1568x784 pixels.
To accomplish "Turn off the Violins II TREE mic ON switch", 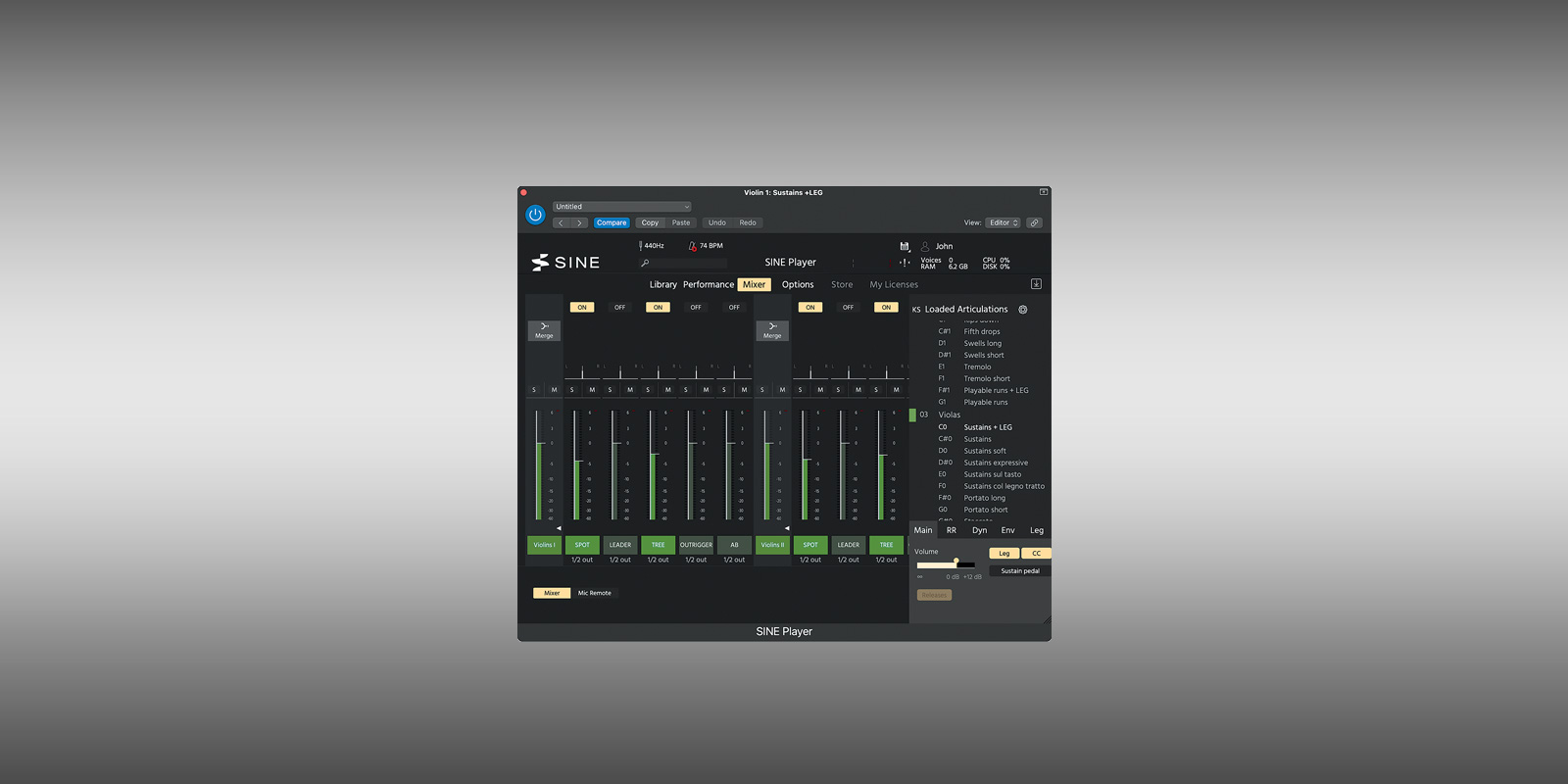I will [x=886, y=307].
